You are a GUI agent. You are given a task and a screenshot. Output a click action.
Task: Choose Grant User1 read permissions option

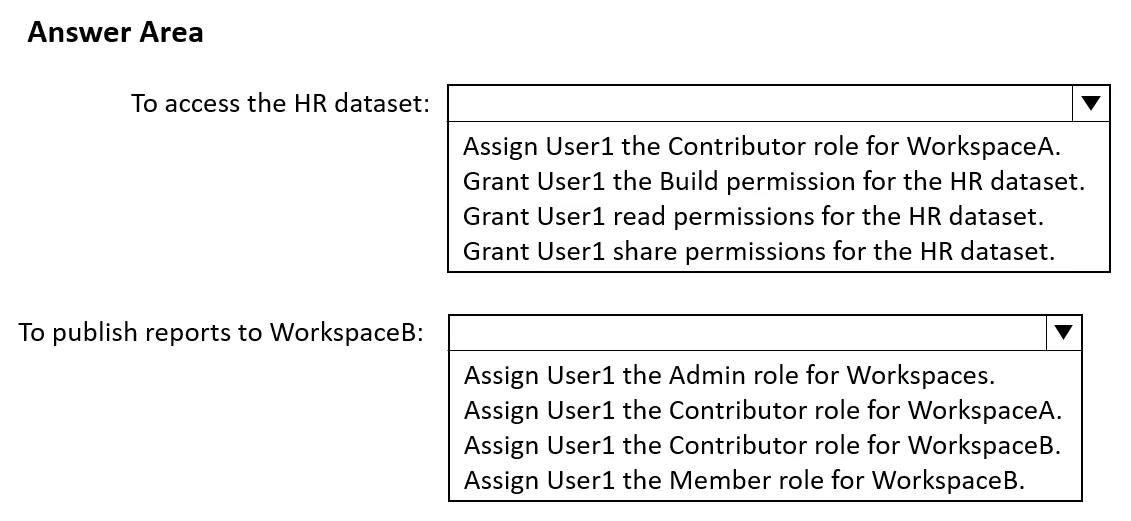coord(753,216)
